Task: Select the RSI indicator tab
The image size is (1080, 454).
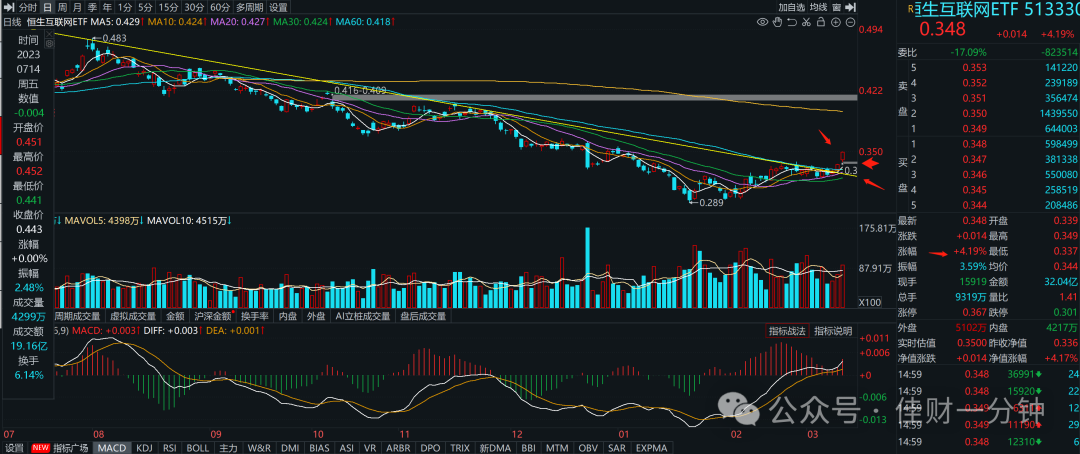Action: coord(171,448)
